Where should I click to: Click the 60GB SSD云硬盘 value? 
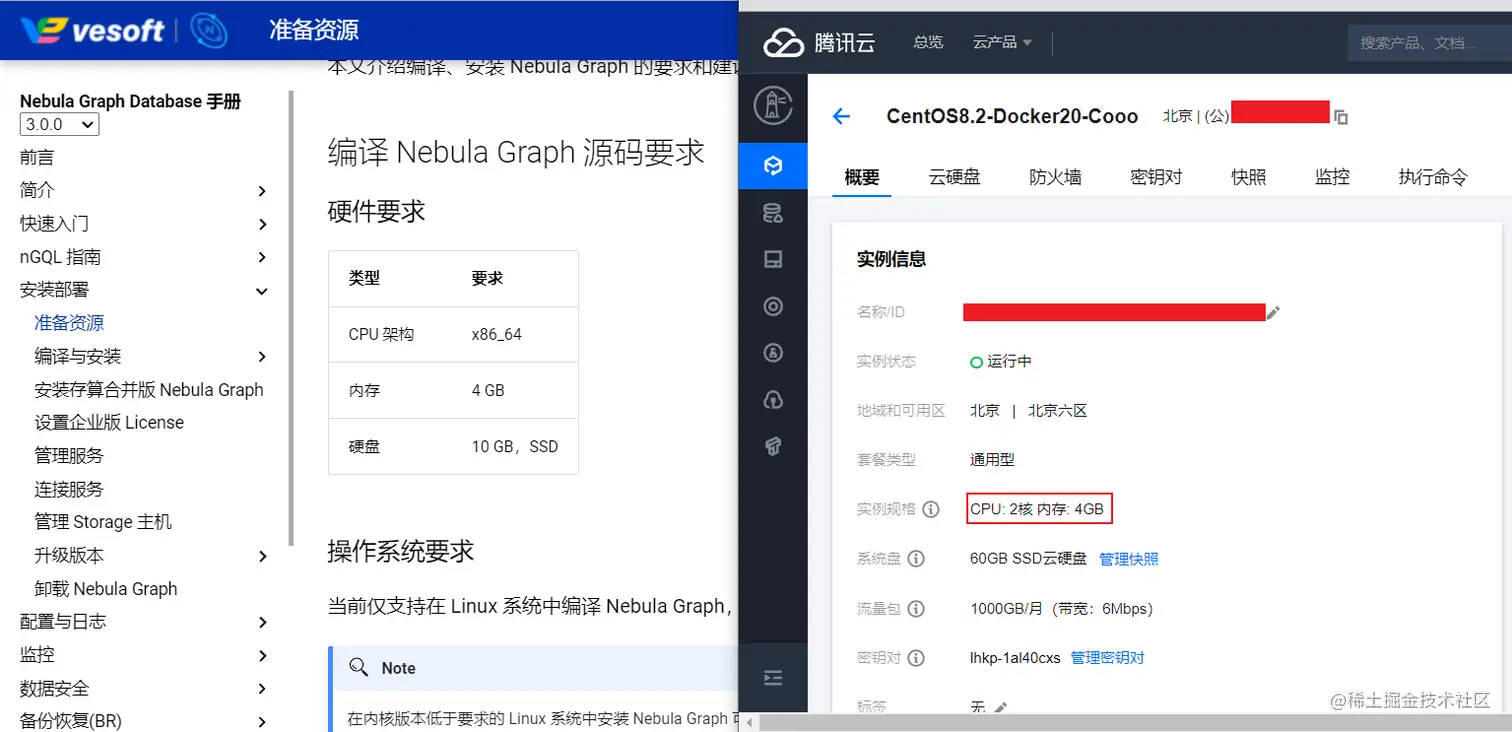coord(1028,559)
